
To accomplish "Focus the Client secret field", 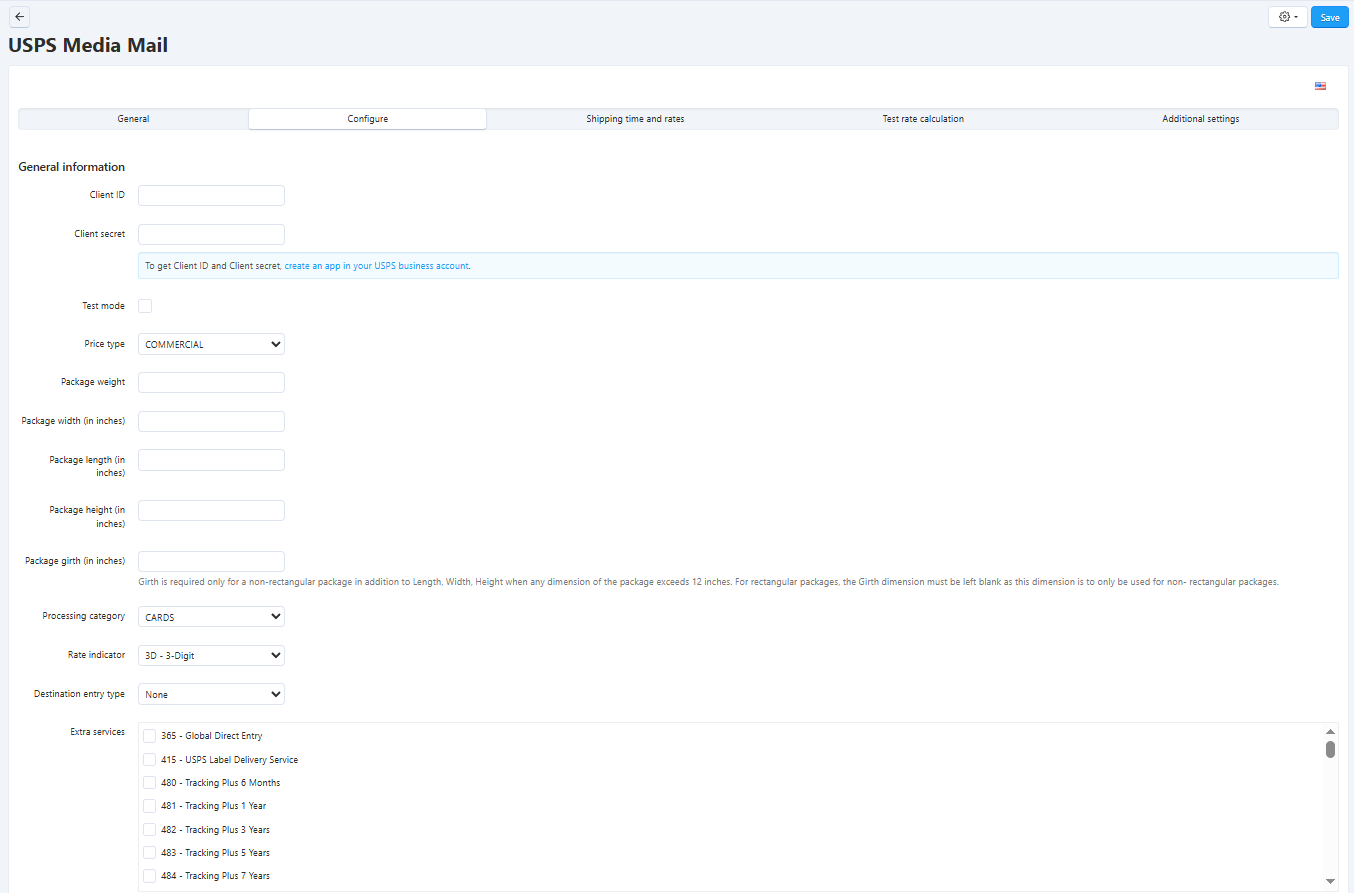I will [x=211, y=234].
